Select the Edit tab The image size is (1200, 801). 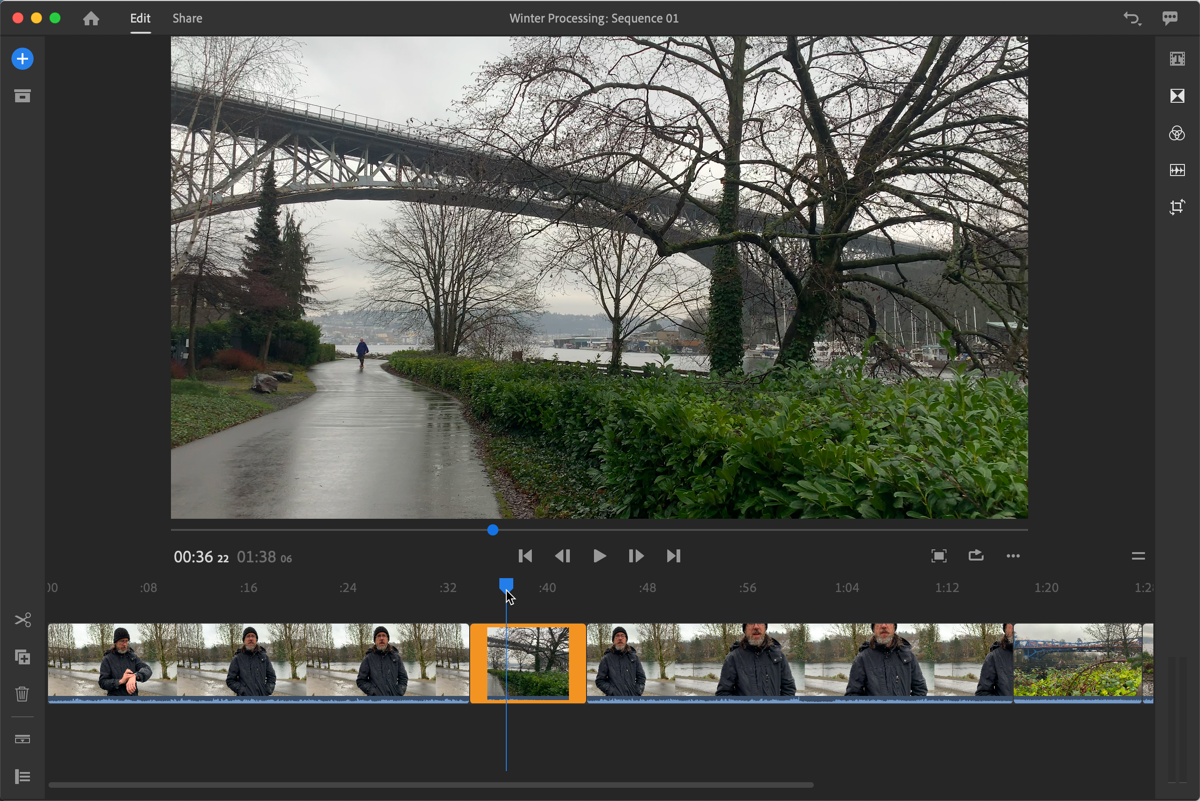point(140,18)
